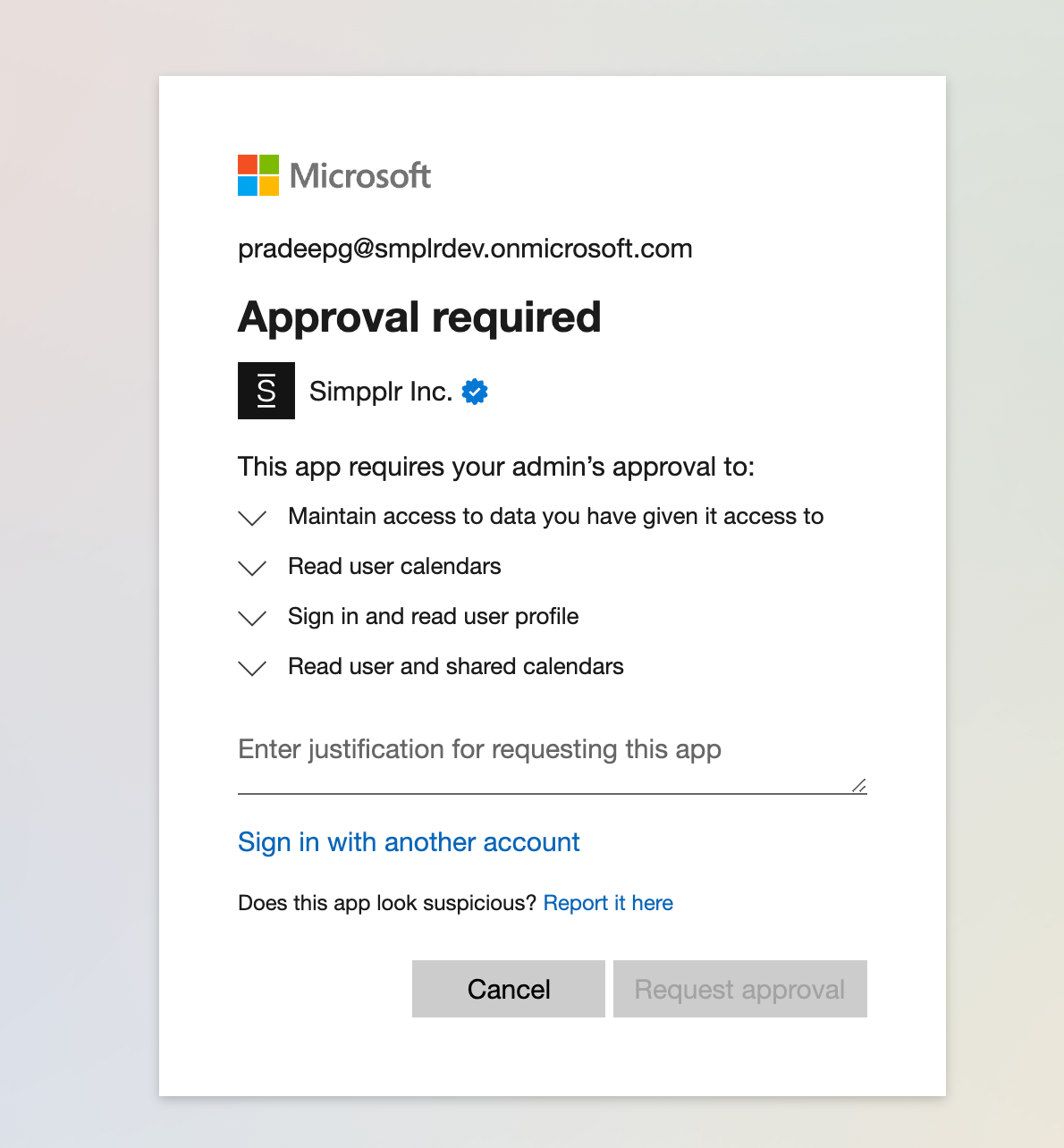Click the Report it here link
Screen dimensions: 1064x1148
608,903
